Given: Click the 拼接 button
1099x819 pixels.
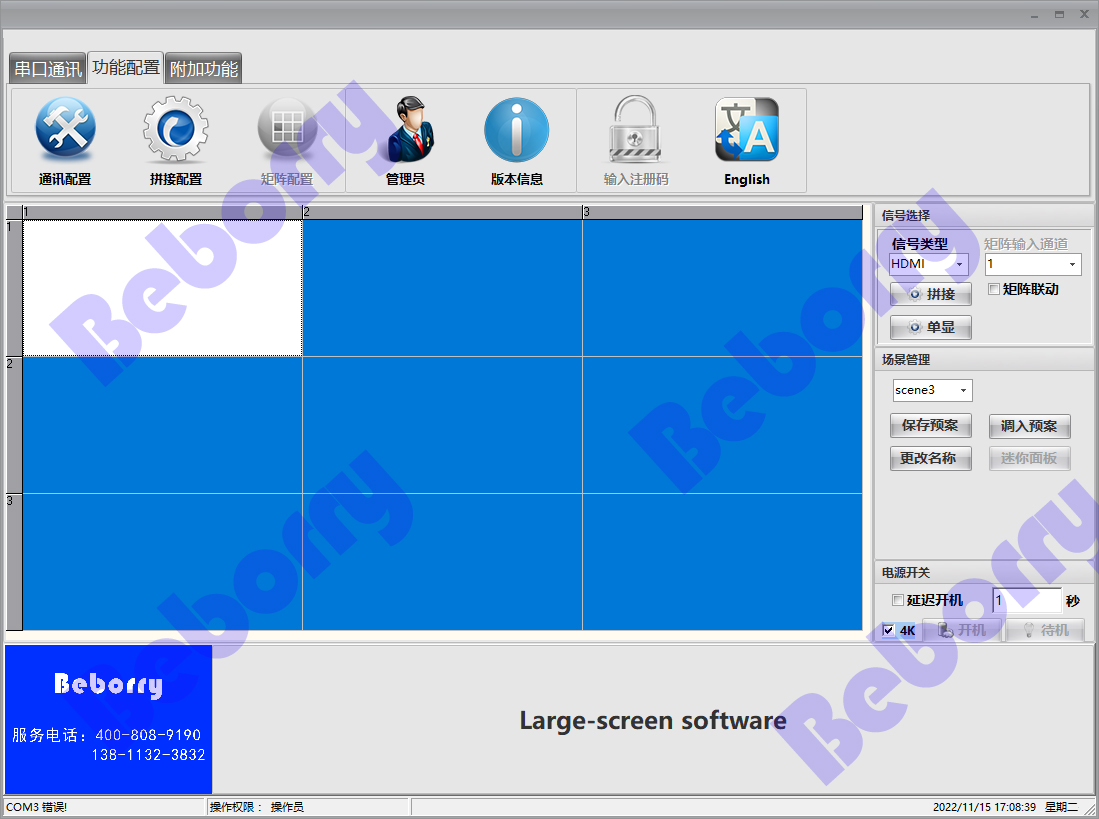Looking at the screenshot, I should 931,294.
